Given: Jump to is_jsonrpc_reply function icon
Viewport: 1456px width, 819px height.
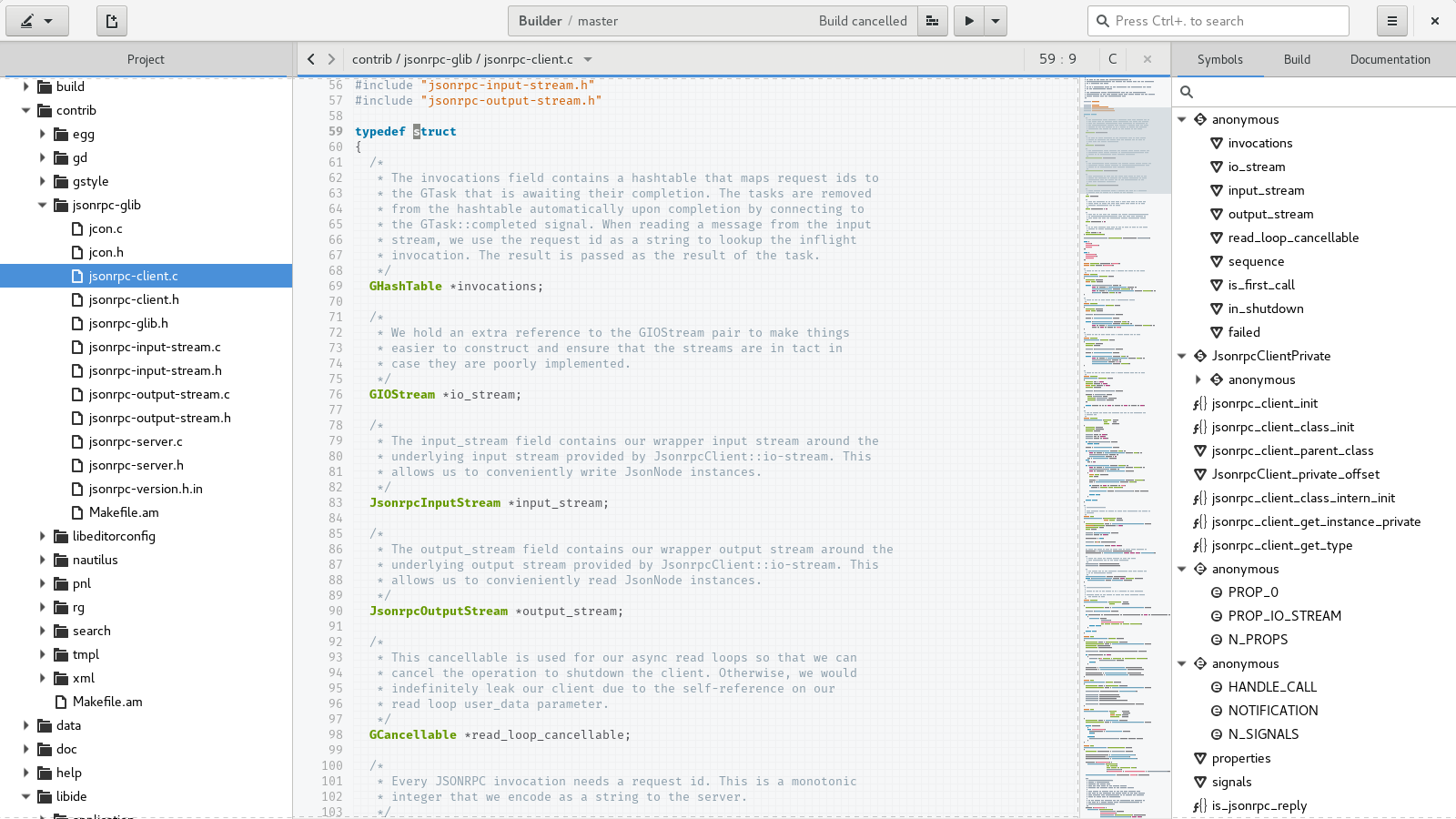Looking at the screenshot, I should 1200,805.
